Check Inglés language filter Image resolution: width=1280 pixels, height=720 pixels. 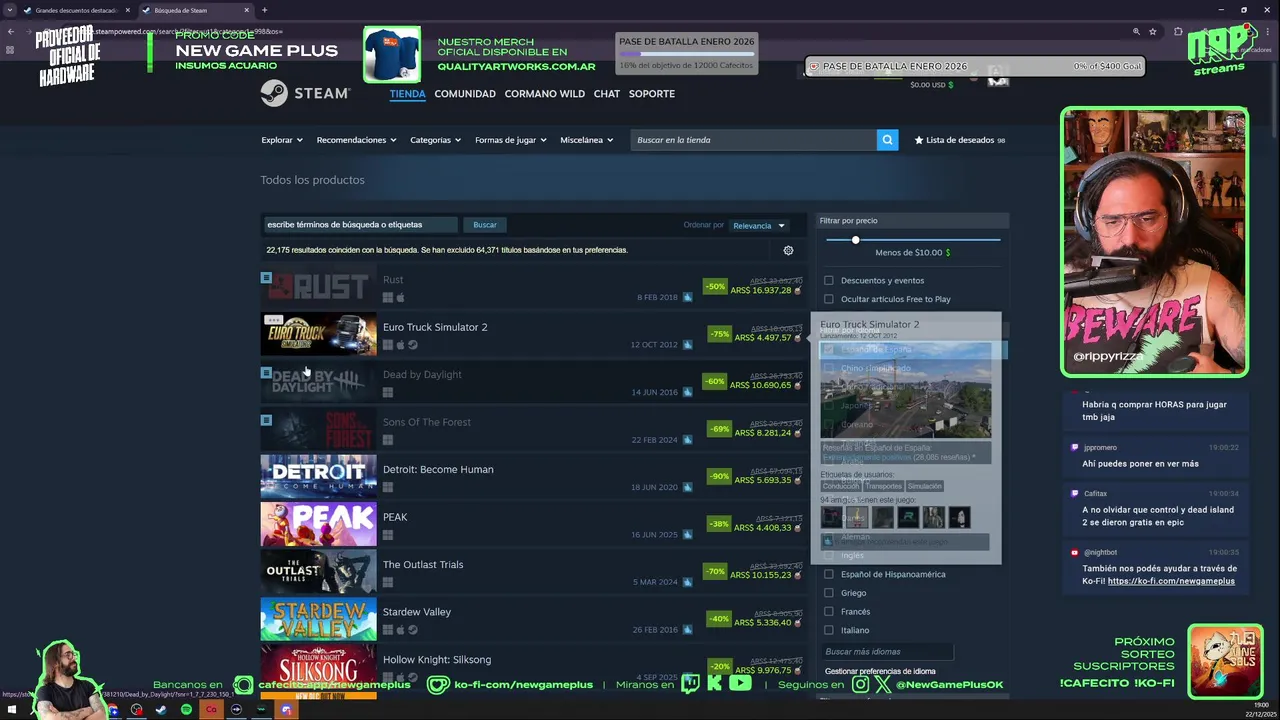[828, 555]
